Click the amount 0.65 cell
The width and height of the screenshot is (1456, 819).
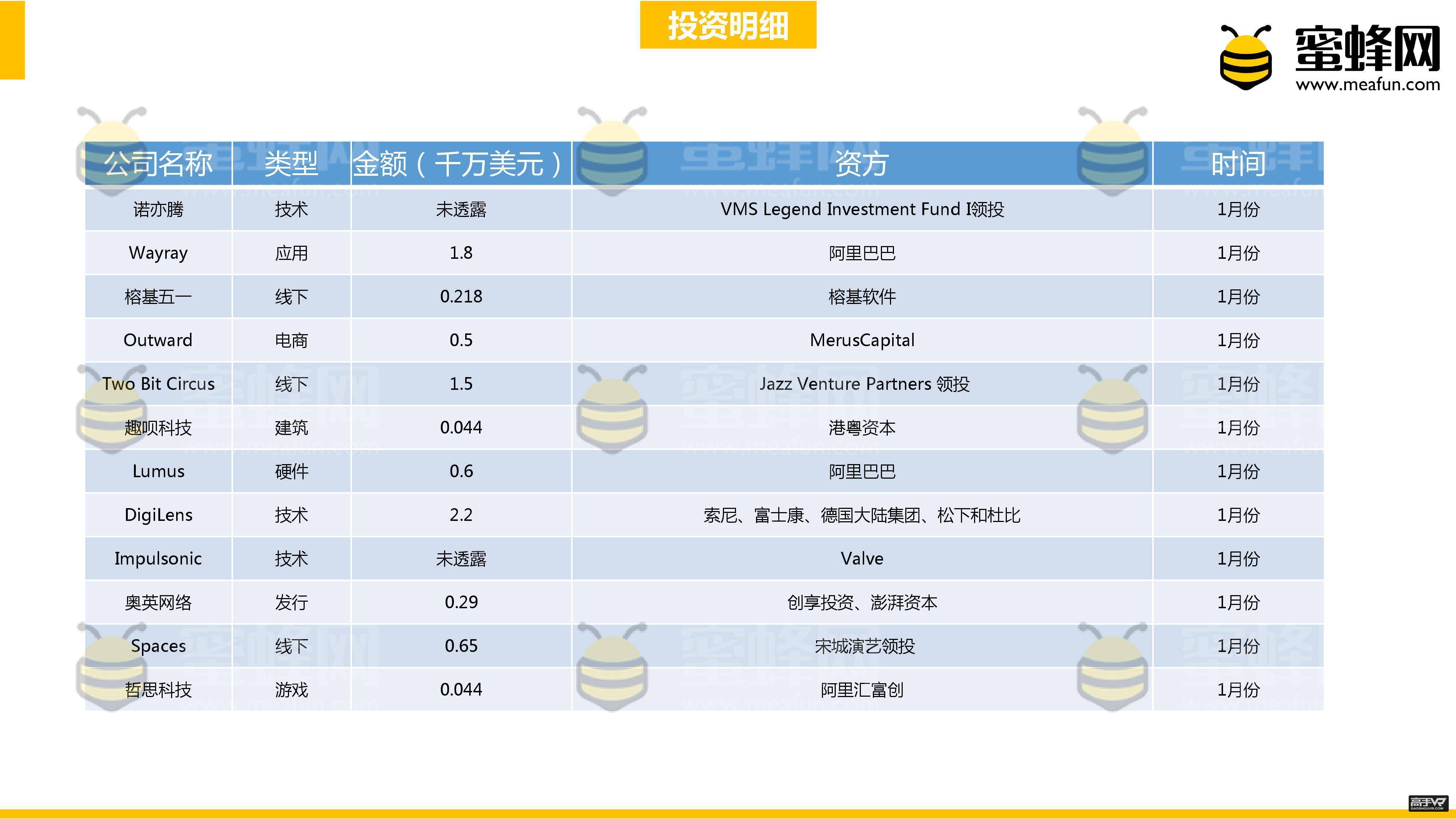[461, 646]
